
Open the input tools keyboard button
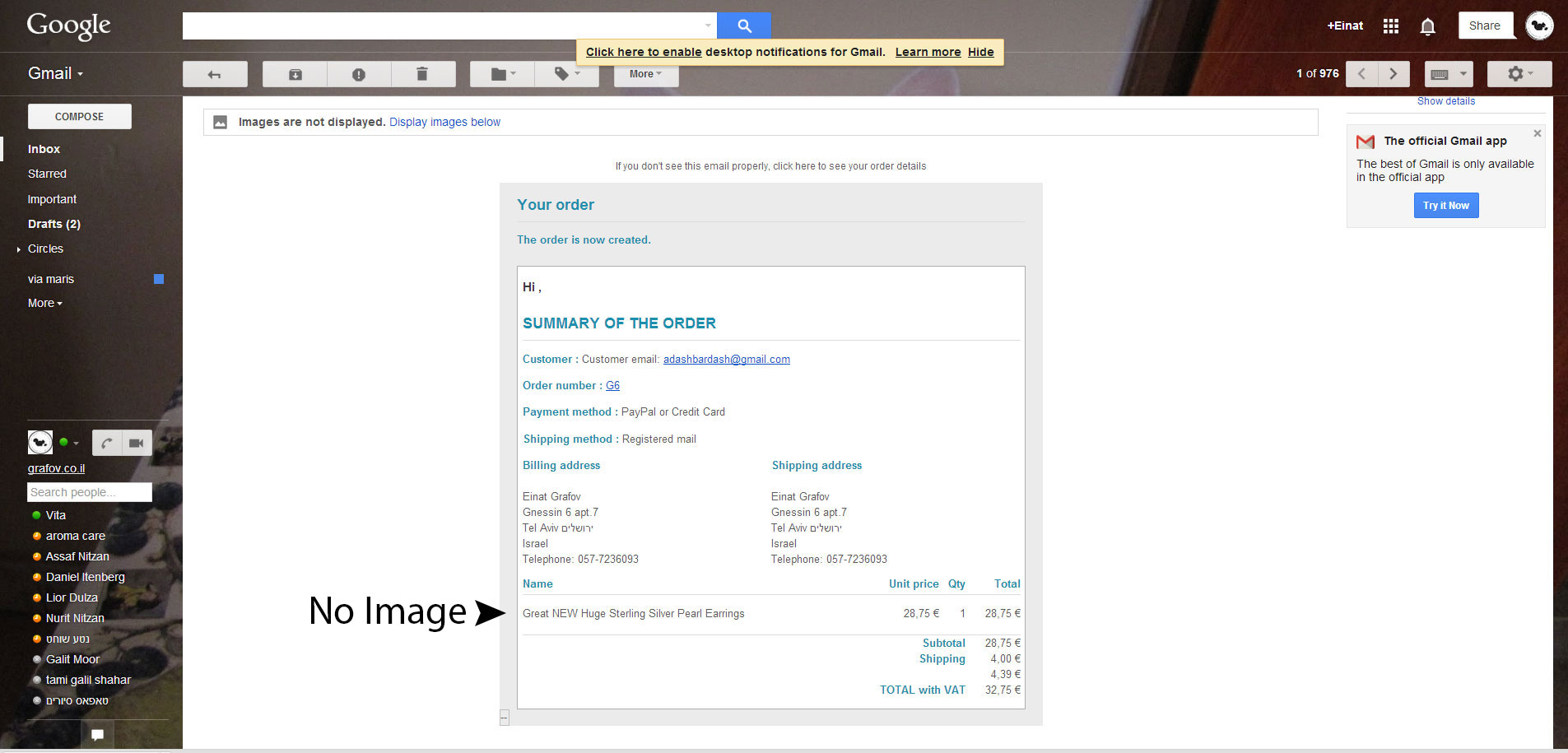pos(1440,74)
